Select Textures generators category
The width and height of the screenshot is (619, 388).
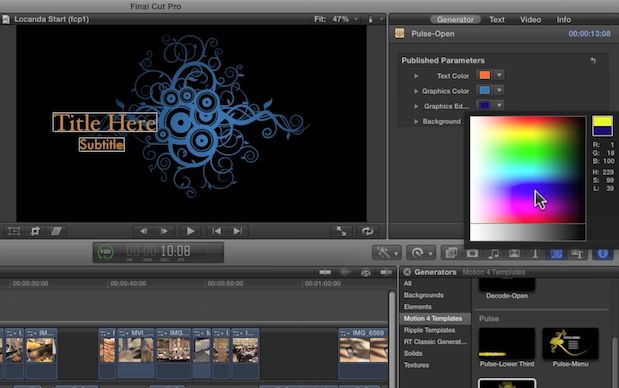click(416, 365)
